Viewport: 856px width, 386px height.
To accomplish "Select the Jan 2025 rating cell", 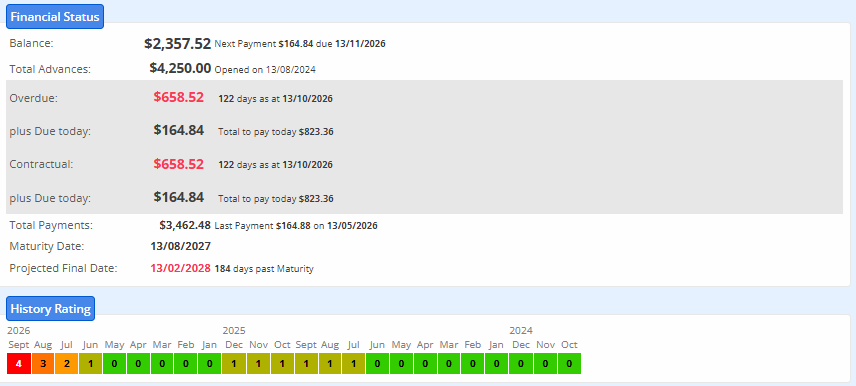I will (x=497, y=364).
